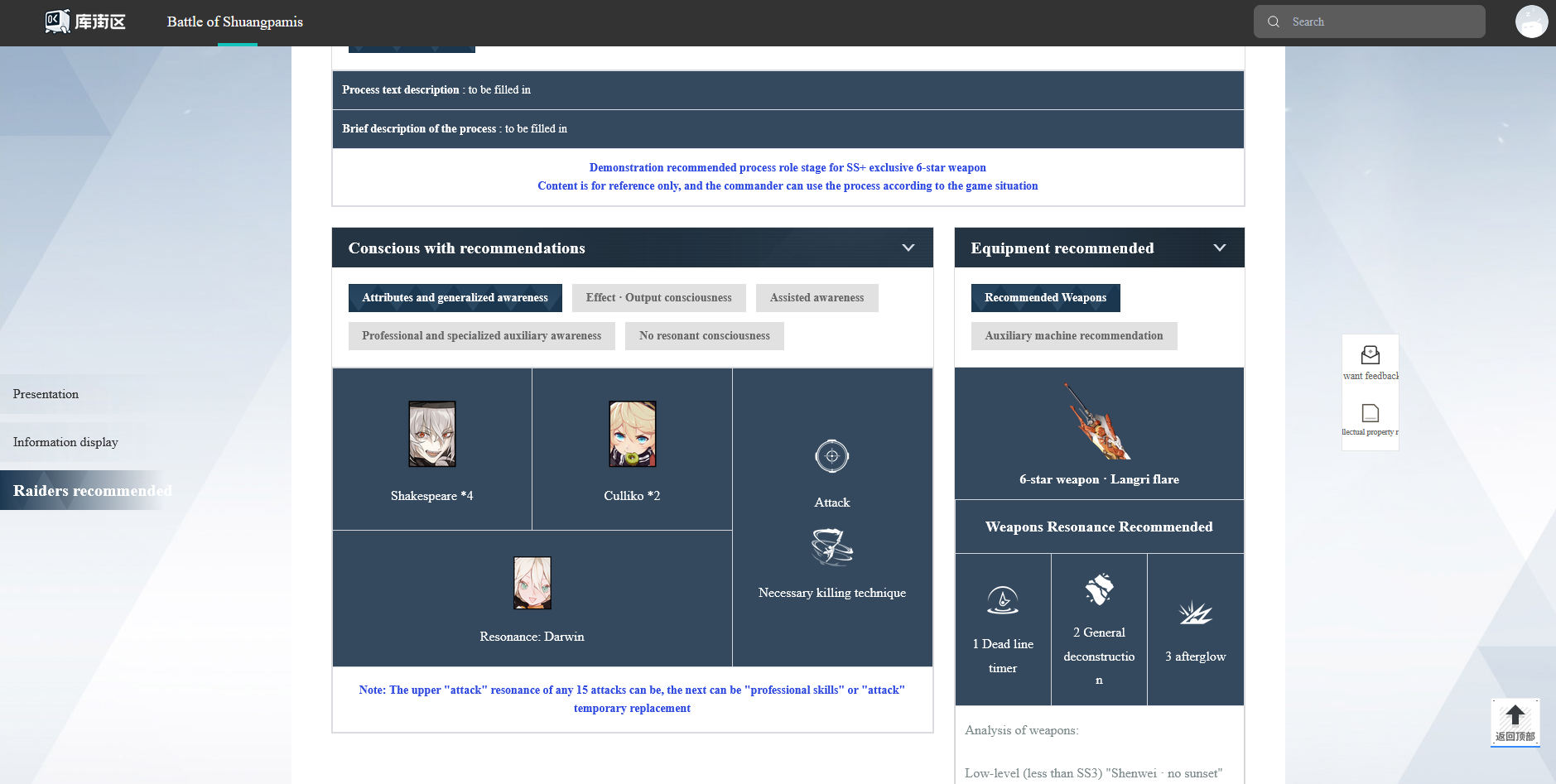Select the Darwin resonance portrait

(532, 583)
